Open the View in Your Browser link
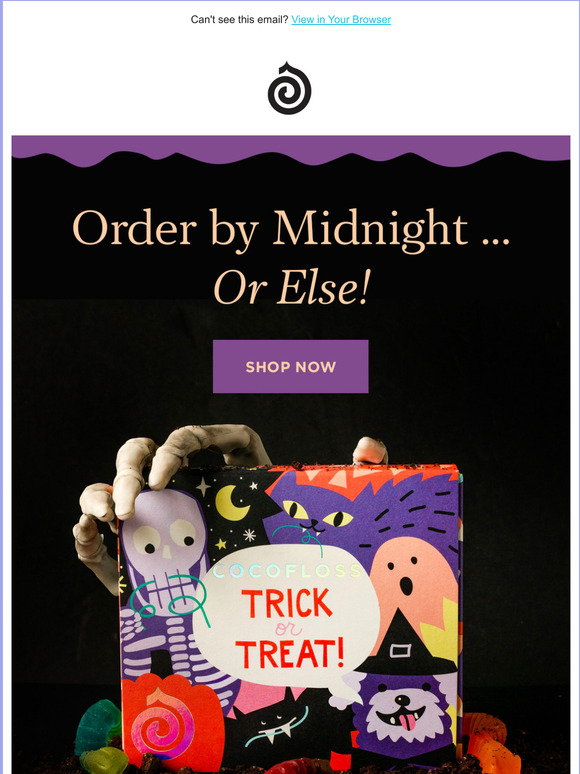 (x=341, y=19)
